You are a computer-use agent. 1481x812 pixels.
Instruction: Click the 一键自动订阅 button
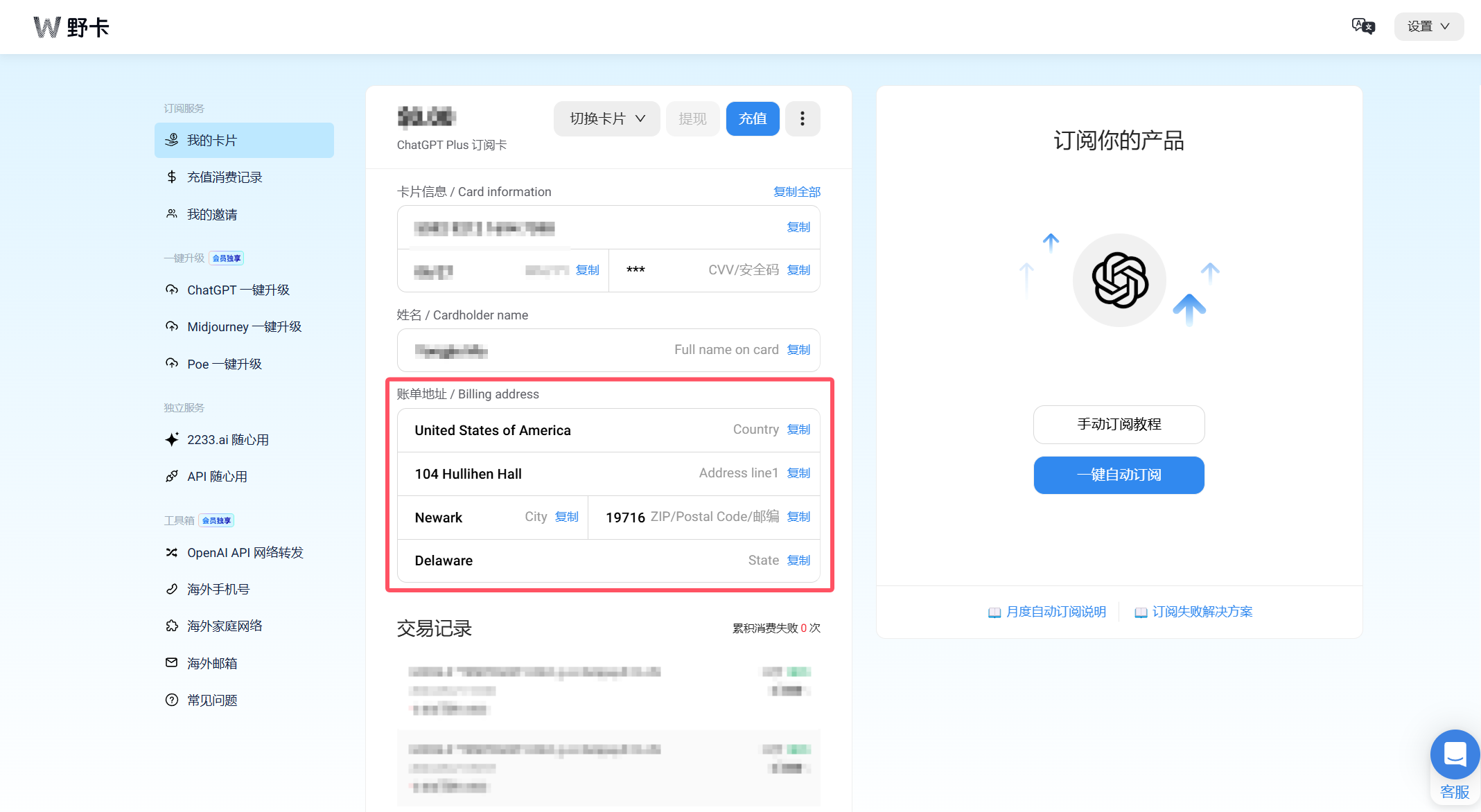coord(1119,475)
